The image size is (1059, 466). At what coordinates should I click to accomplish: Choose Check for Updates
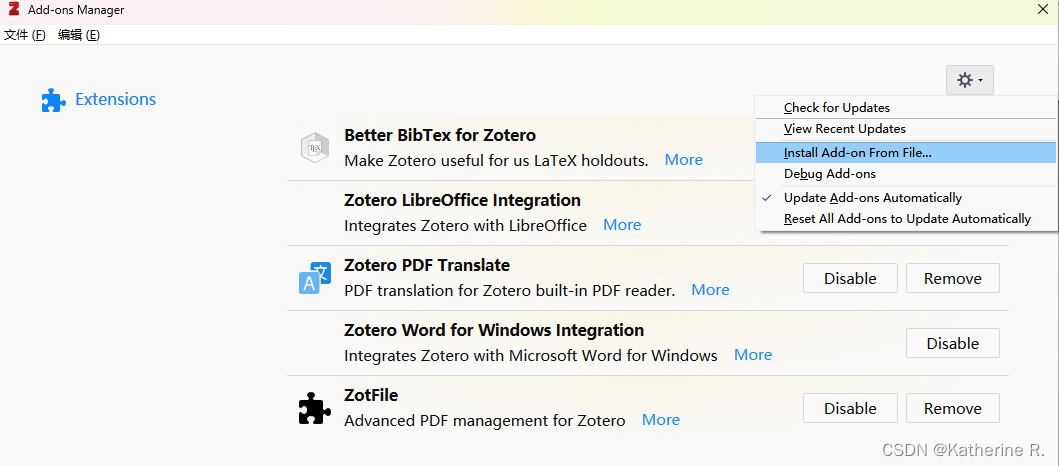[x=836, y=108]
